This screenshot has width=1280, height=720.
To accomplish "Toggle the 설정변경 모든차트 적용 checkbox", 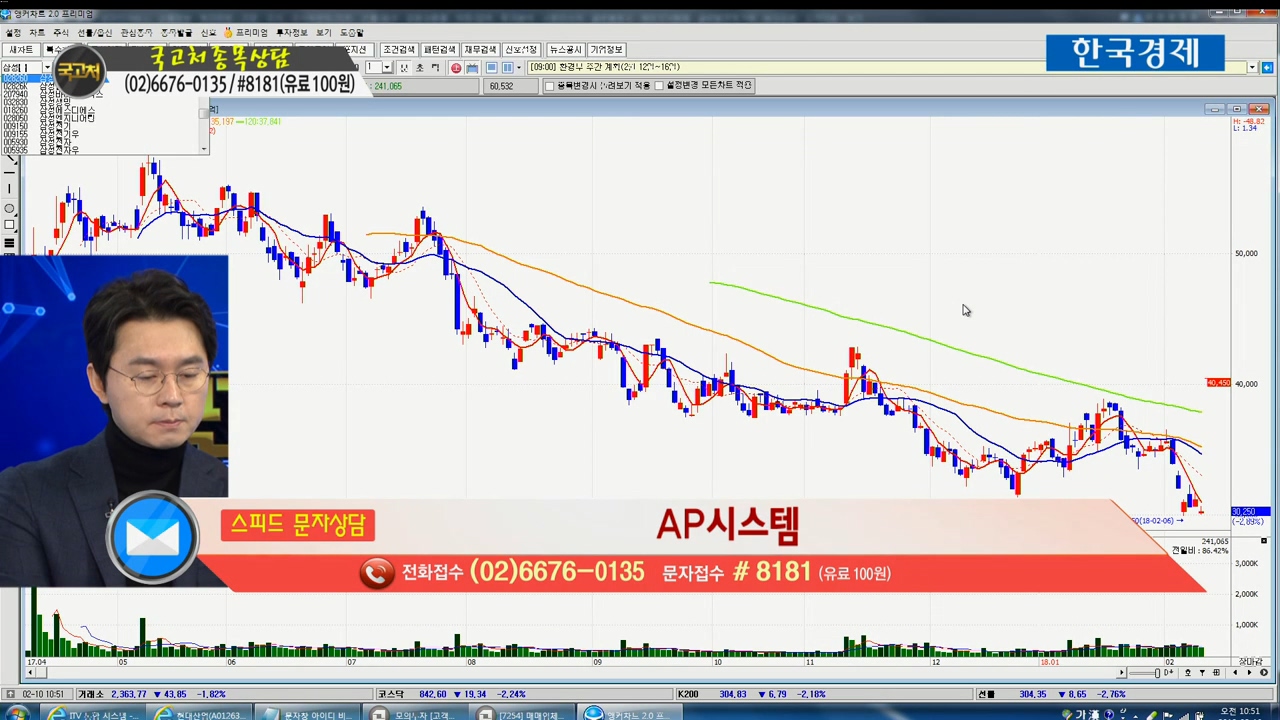I will [659, 86].
